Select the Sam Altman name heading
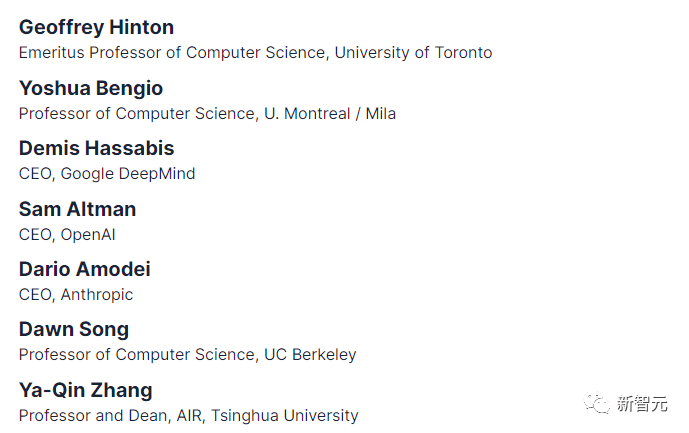 (77, 209)
